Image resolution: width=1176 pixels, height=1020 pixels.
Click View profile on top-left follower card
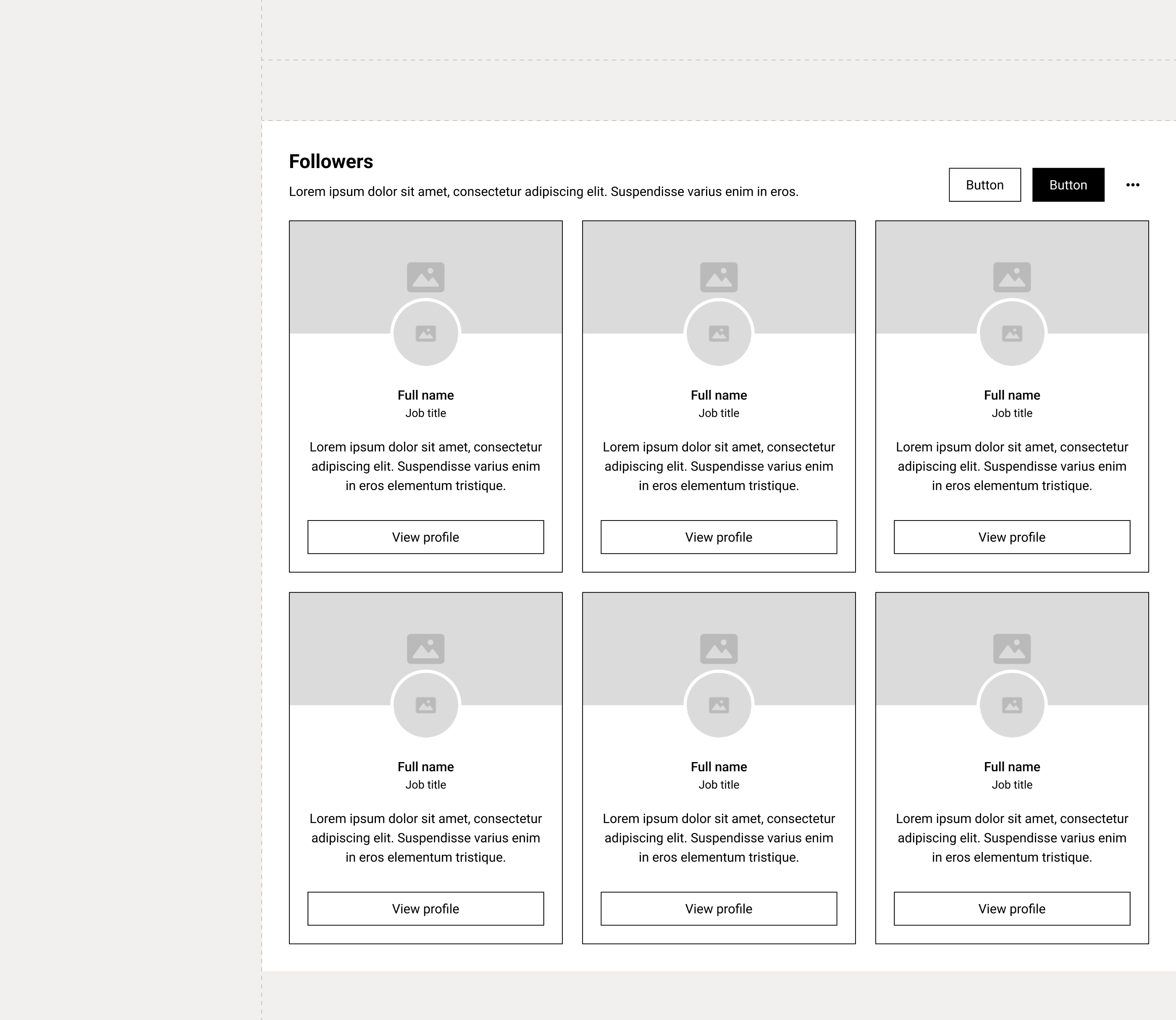(425, 537)
